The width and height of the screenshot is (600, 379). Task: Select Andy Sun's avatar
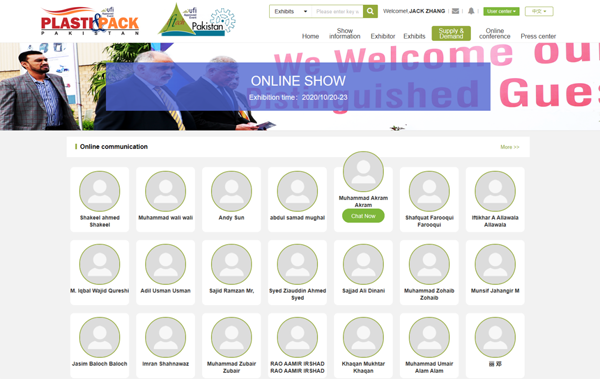(x=232, y=191)
